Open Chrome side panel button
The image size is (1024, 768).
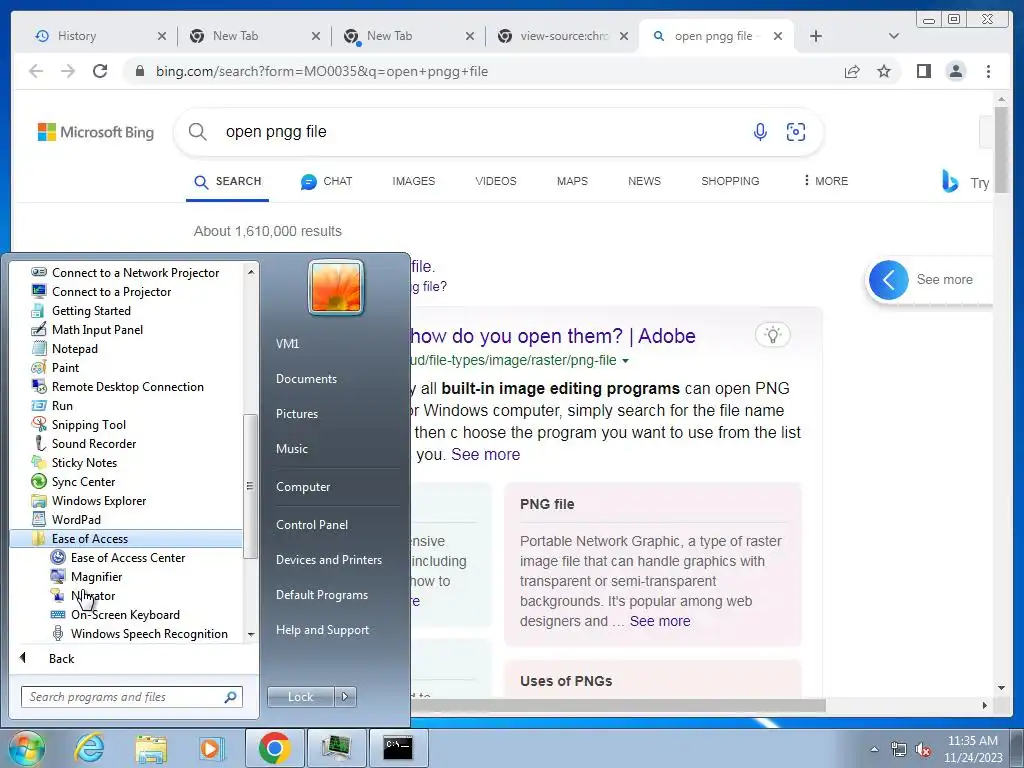(x=923, y=71)
